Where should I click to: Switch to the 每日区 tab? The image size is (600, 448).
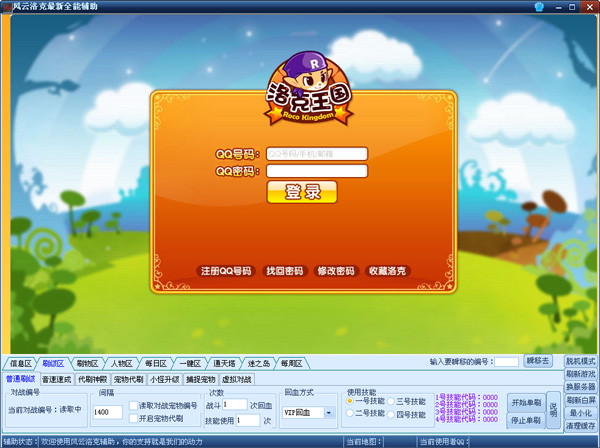pyautogui.click(x=155, y=363)
